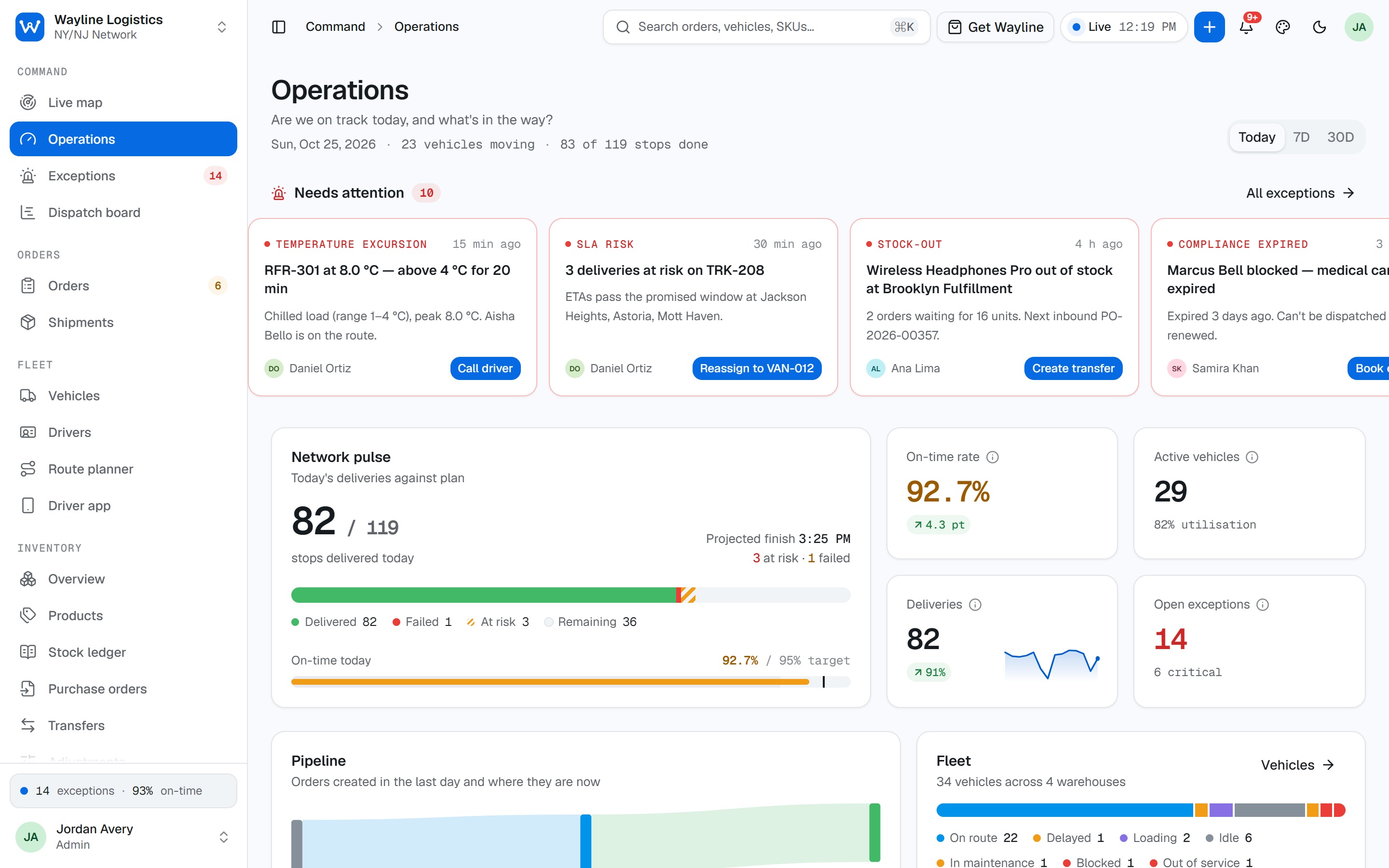Open Vehicles link in the Fleet card
The image size is (1389, 868).
[x=1297, y=765]
